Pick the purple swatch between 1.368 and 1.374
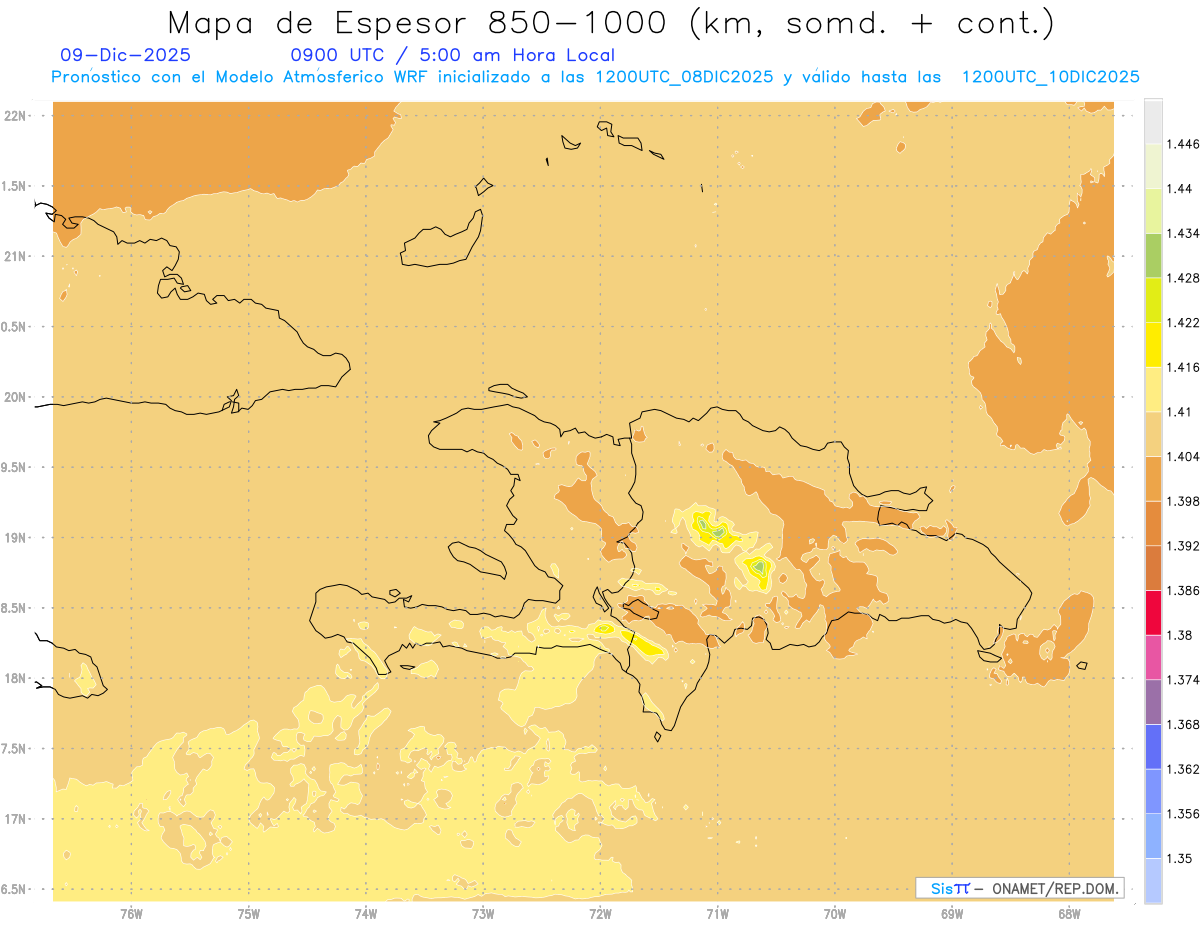Image resolution: width=1200 pixels, height=927 pixels. (x=1153, y=702)
